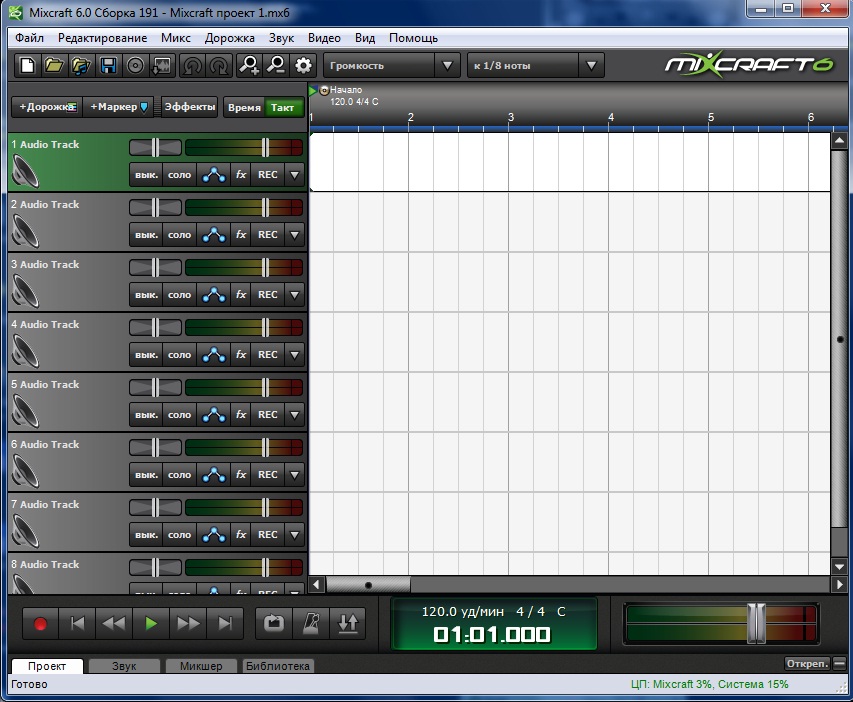
Task: Click the Такт button
Action: [x=282, y=108]
